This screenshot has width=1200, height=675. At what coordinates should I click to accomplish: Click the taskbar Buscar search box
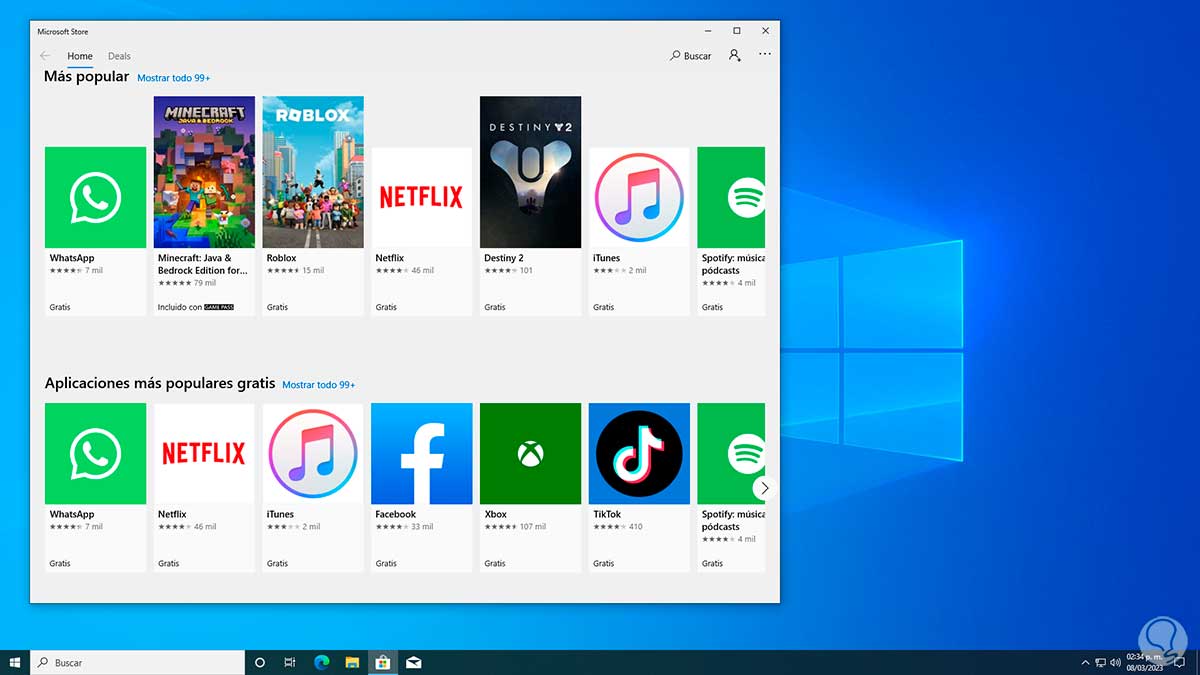tap(137, 662)
